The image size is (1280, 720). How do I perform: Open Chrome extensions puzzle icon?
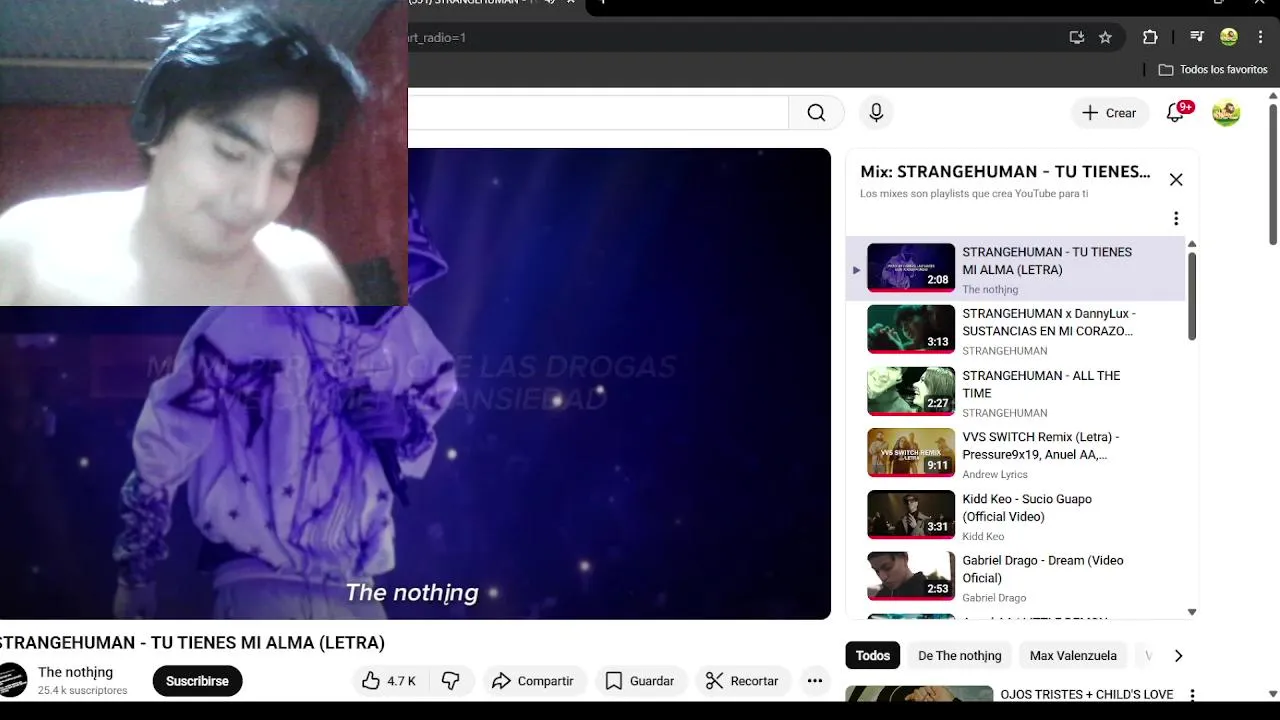(1150, 37)
